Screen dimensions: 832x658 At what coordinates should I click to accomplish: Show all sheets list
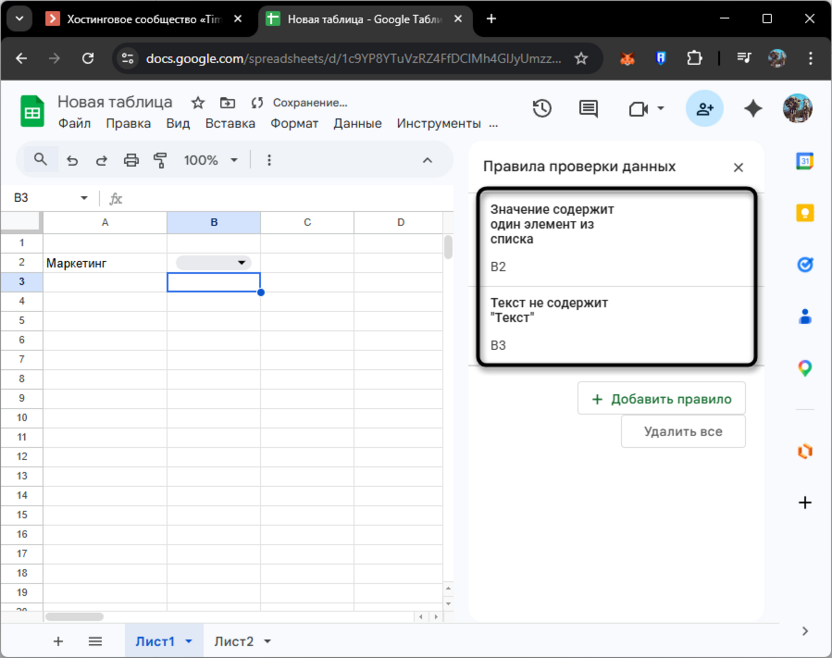(96, 642)
